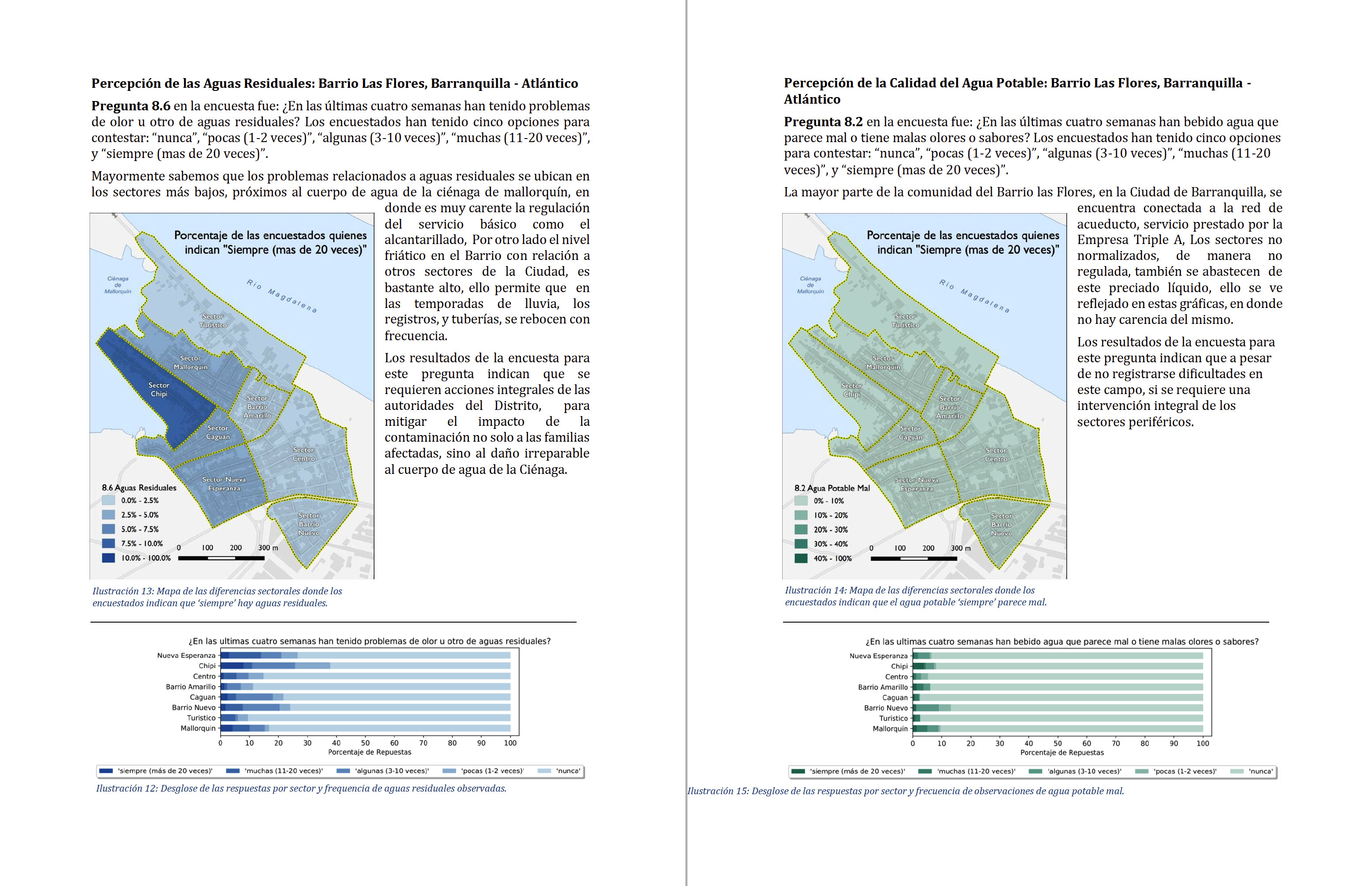Click the 'Ilustración 12' chart caption
The height and width of the screenshot is (886, 1372).
pyautogui.click(x=301, y=788)
